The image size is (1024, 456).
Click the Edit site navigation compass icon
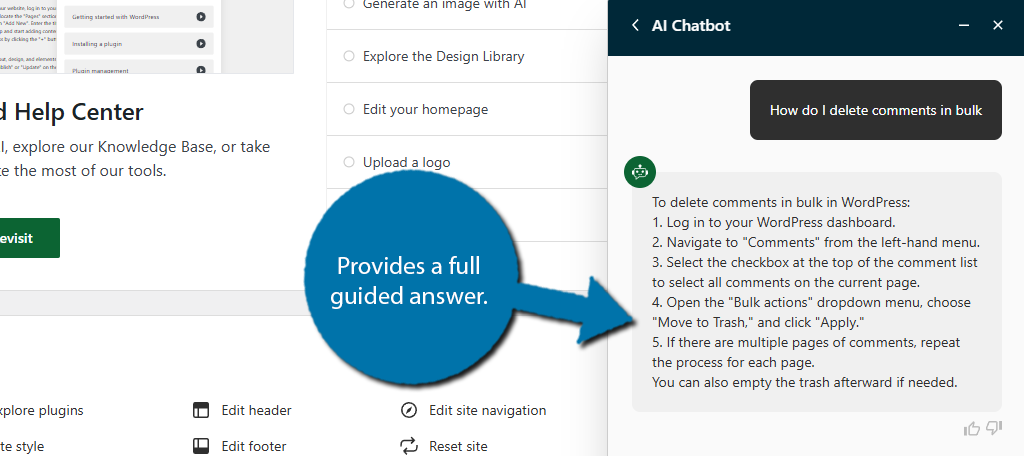point(409,410)
